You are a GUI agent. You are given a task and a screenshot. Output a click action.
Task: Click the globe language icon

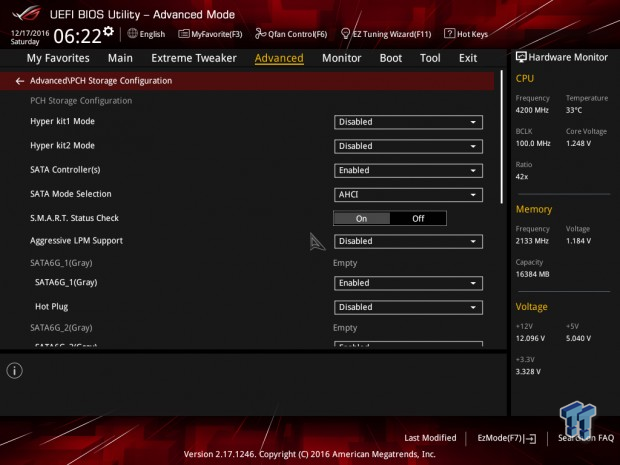[x=132, y=34]
